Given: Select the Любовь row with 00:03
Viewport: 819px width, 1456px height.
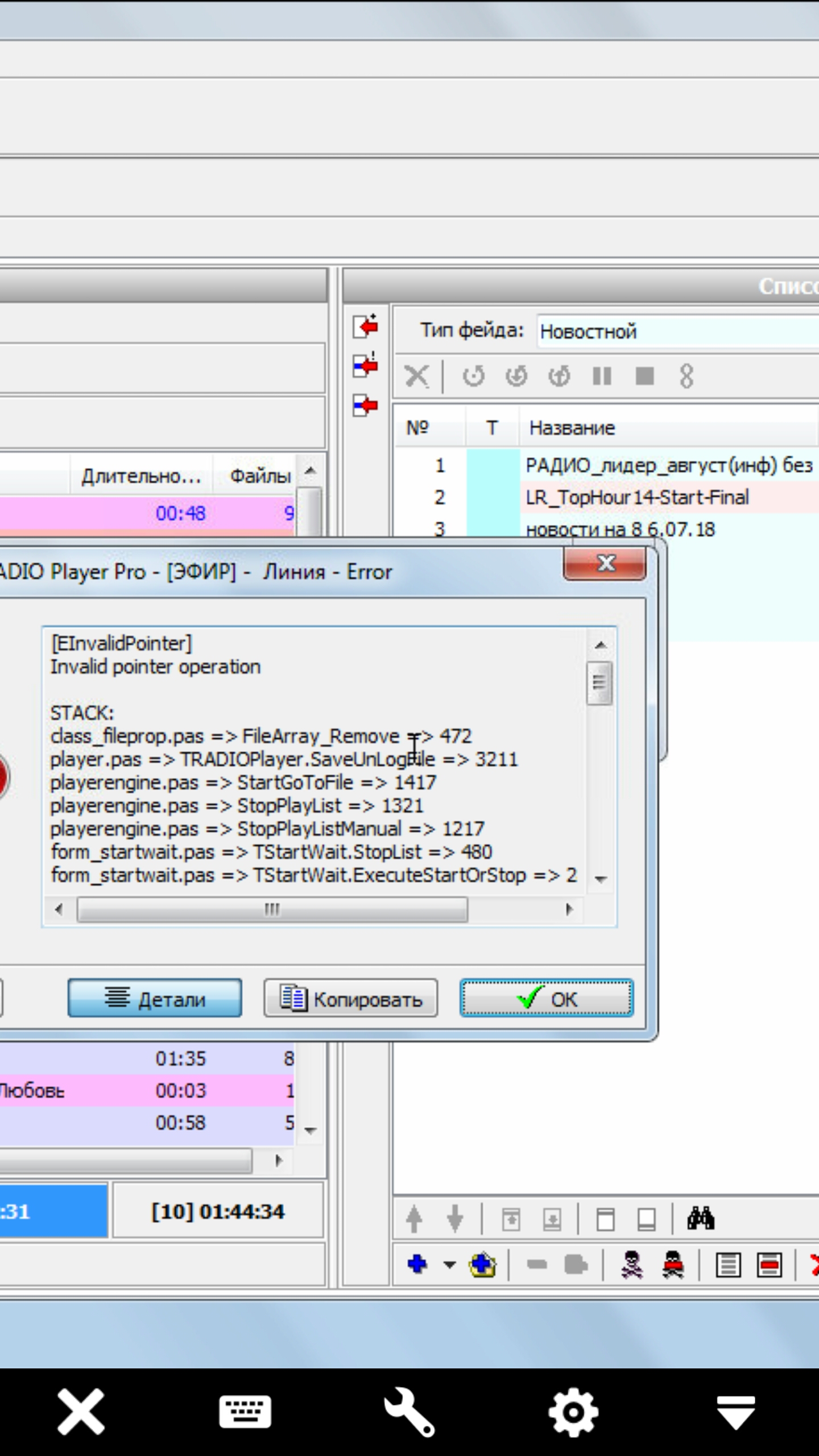Looking at the screenshot, I should point(147,1090).
